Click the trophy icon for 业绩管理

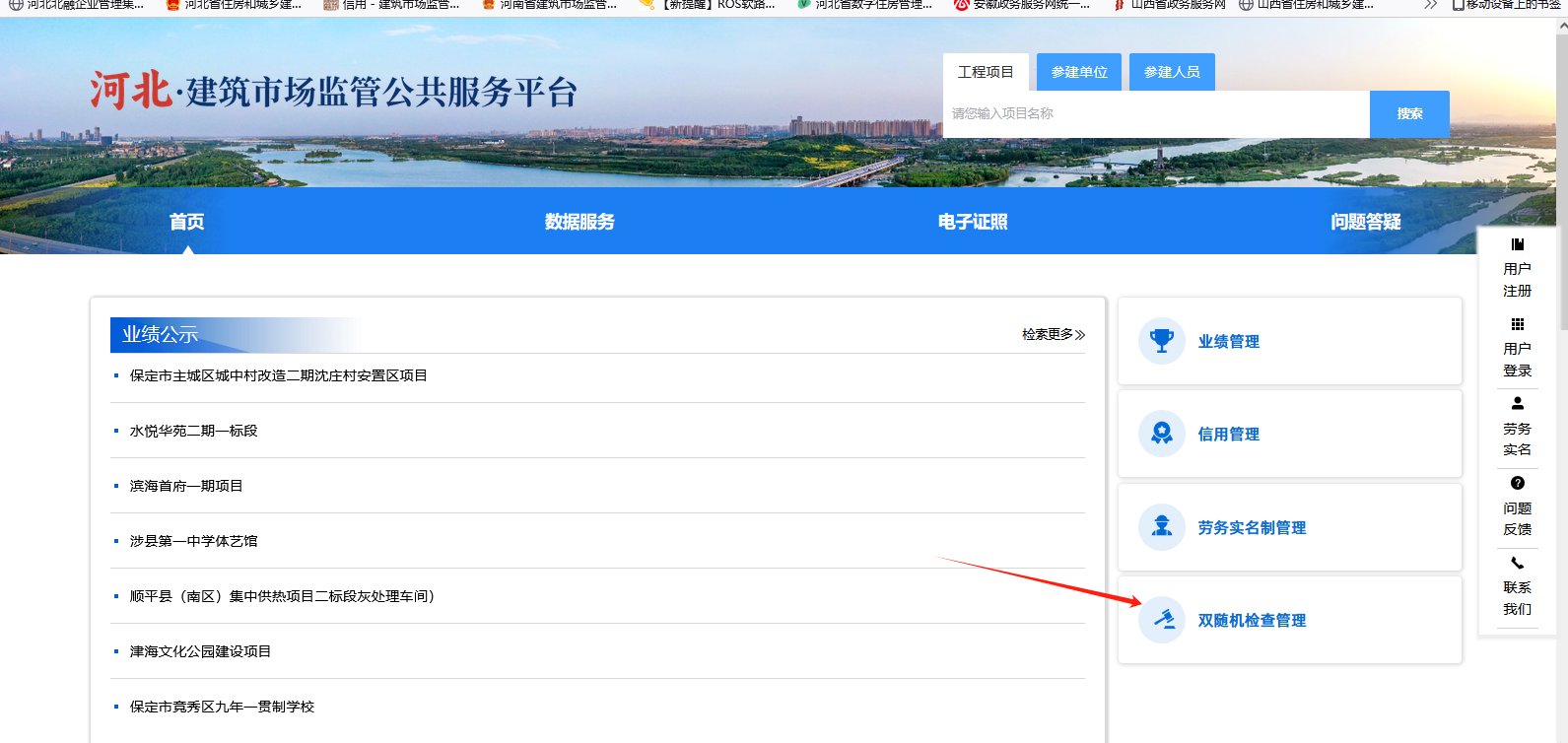tap(1162, 341)
